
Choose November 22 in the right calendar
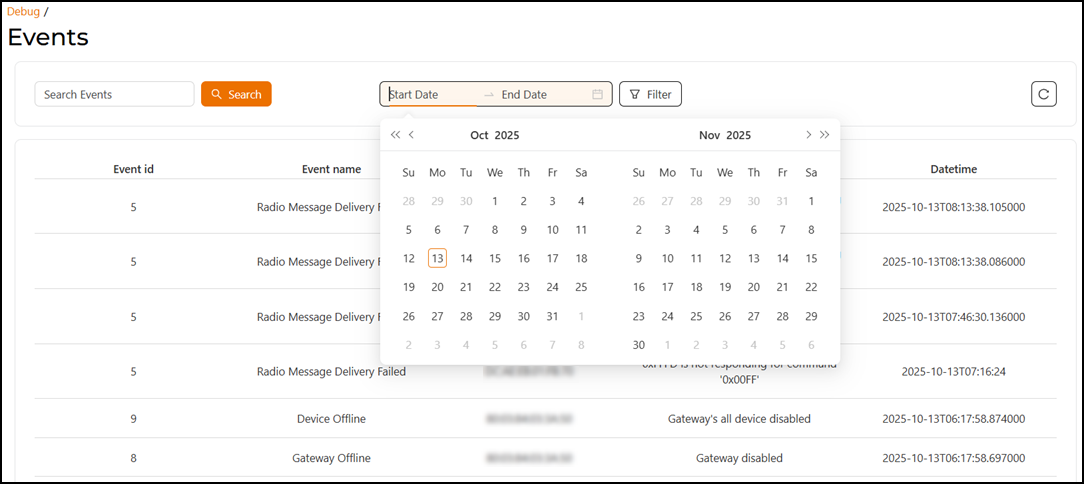(811, 287)
